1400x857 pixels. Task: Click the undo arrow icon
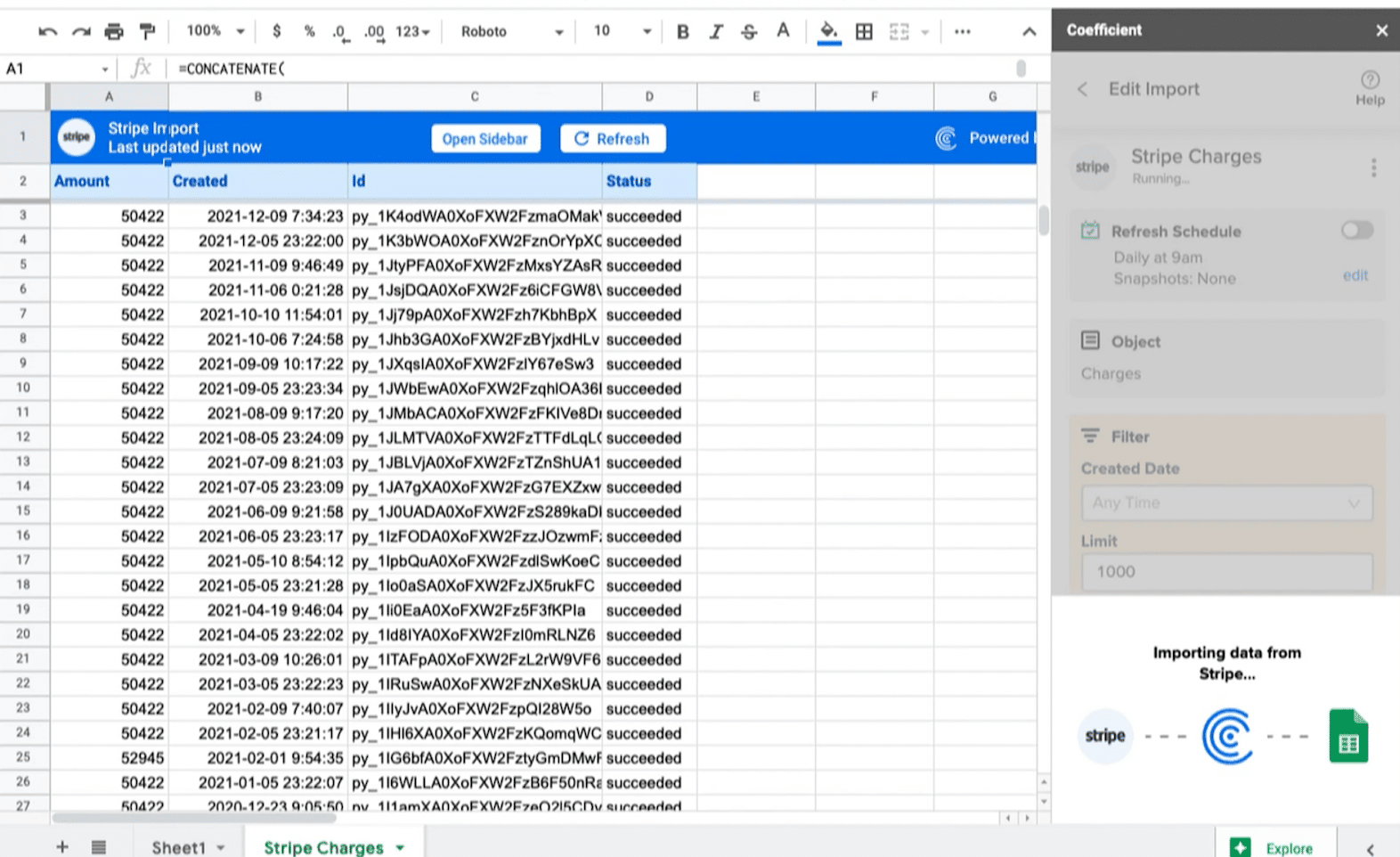tap(47, 32)
